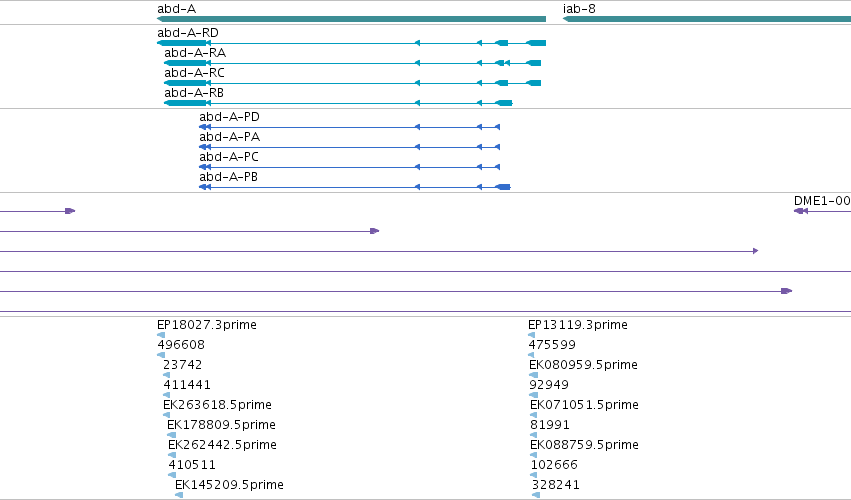Image resolution: width=851 pixels, height=500 pixels.
Task: Select the abd-A-PA protein label
Action: 230,137
